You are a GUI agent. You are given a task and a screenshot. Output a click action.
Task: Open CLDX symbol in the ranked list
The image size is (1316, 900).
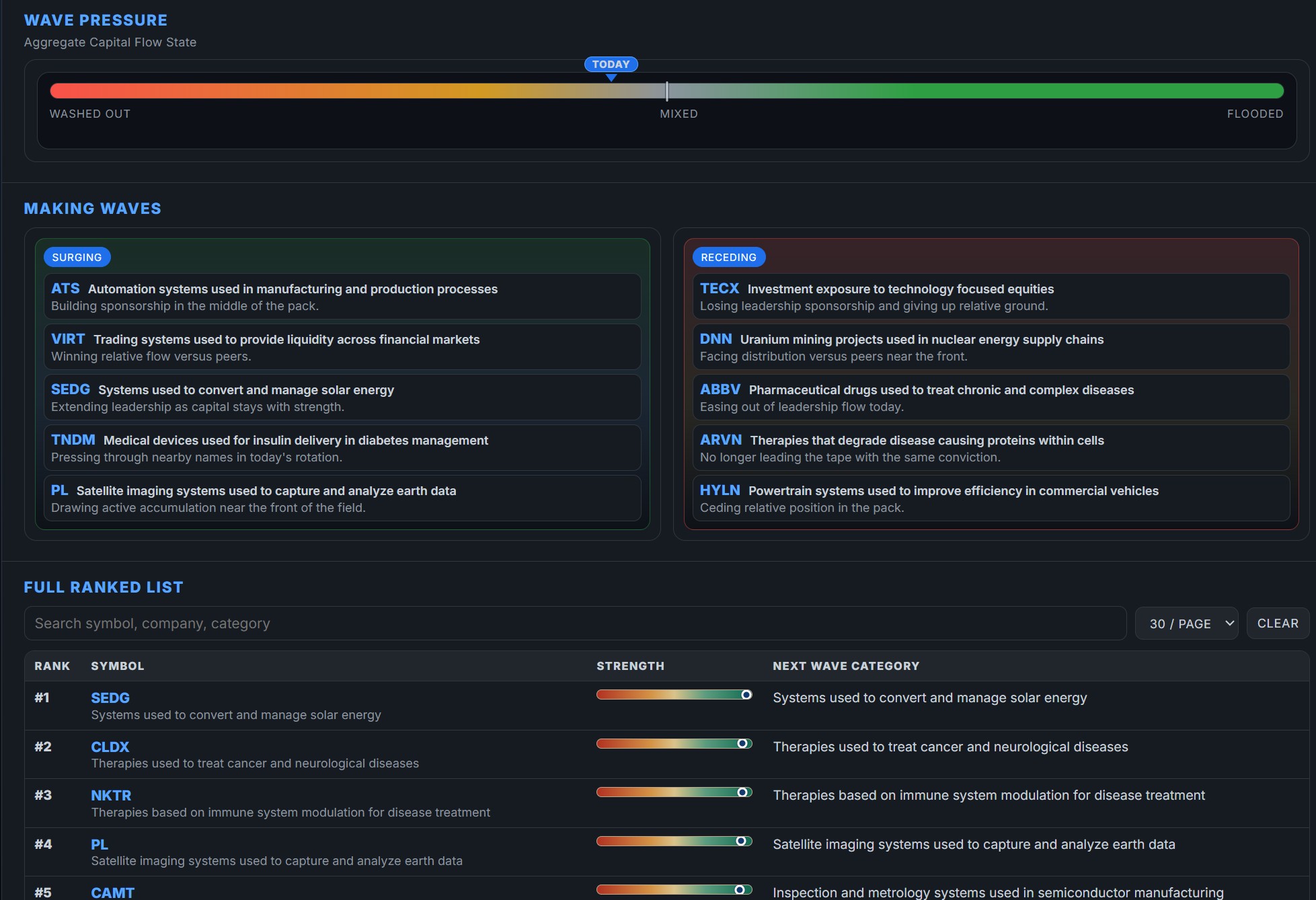click(x=110, y=747)
